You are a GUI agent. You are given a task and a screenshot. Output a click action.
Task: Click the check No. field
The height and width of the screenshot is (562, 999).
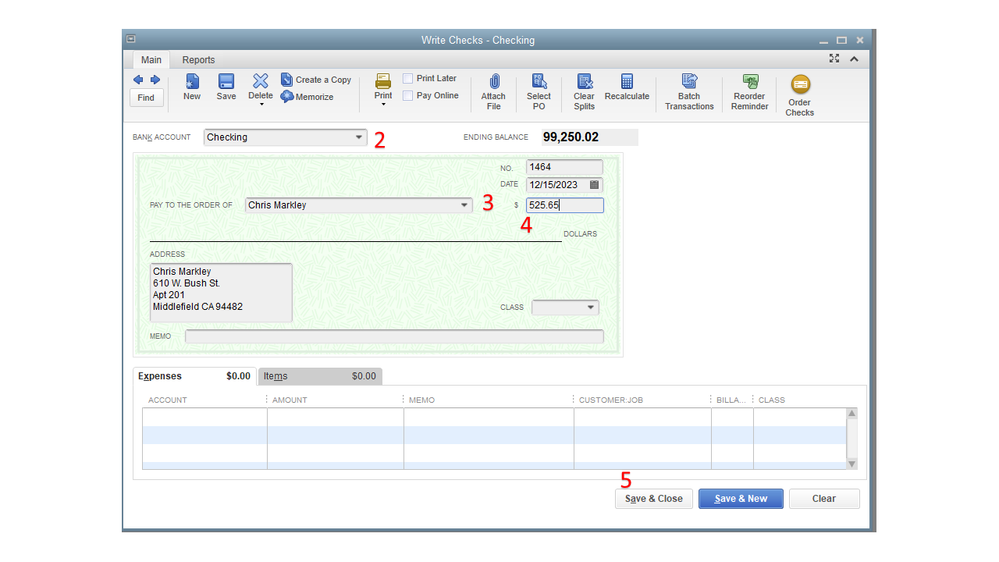pyautogui.click(x=564, y=167)
